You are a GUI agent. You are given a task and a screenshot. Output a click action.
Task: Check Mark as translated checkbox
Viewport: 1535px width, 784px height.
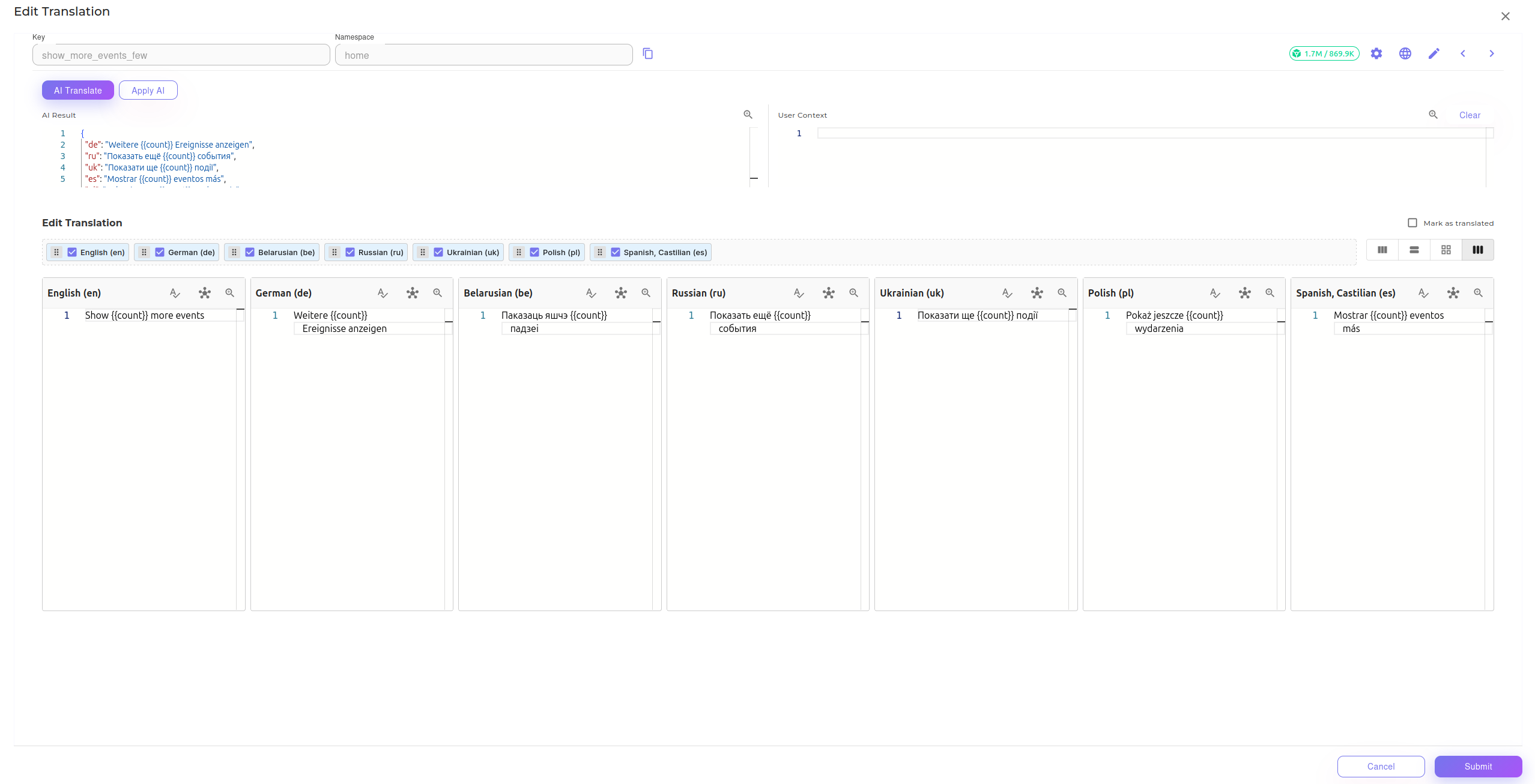(1412, 223)
